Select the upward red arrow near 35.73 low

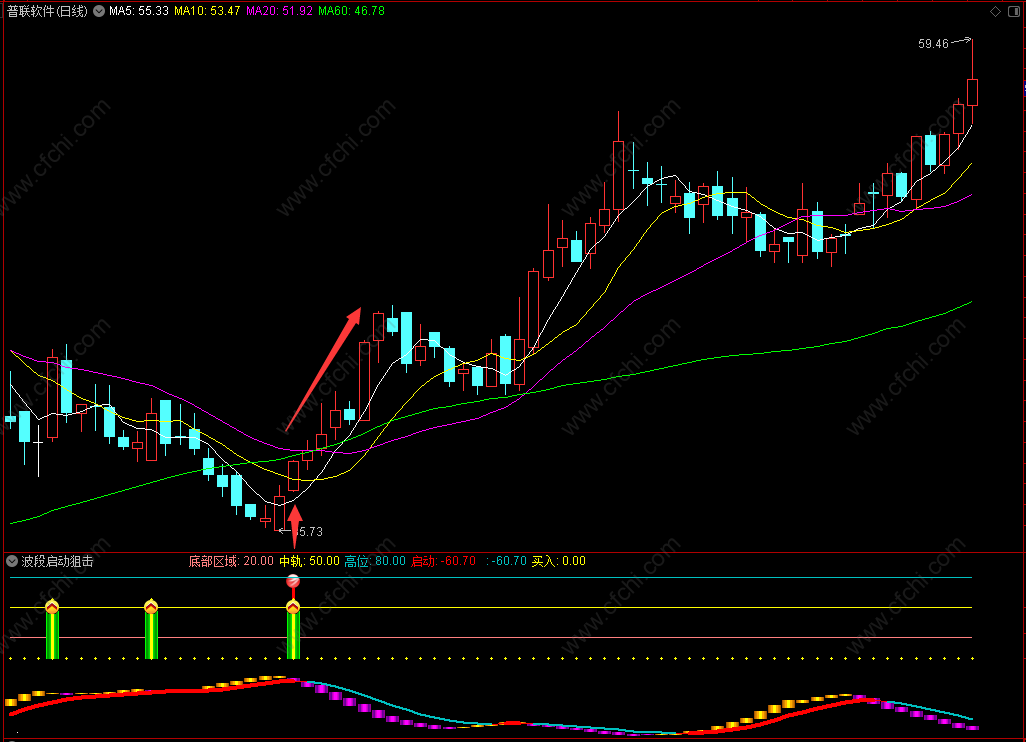[x=295, y=525]
